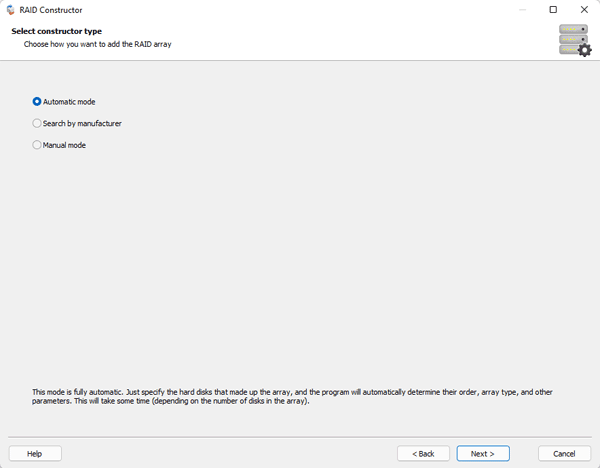Viewport: 600px width, 468px height.
Task: Click the Automatic mode label text
Action: pos(69,102)
